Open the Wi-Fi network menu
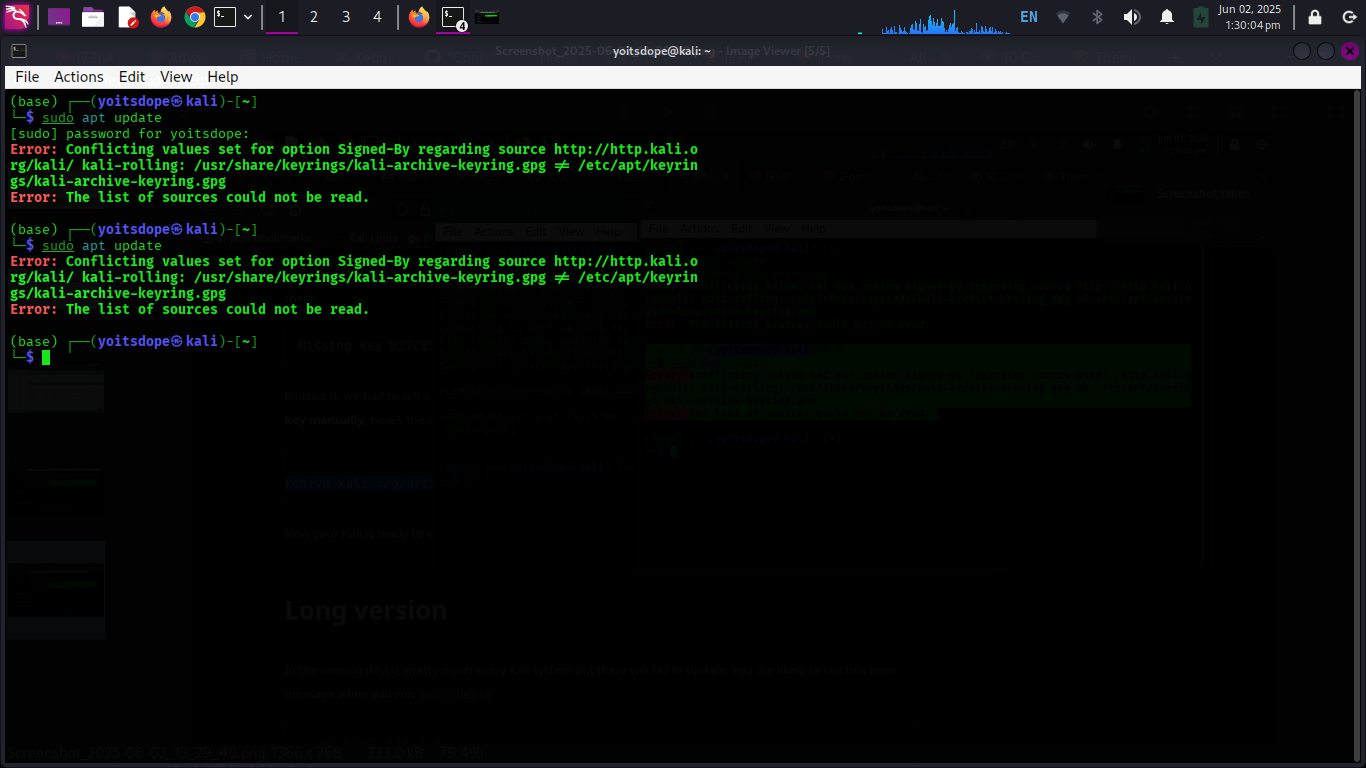 (x=1063, y=17)
